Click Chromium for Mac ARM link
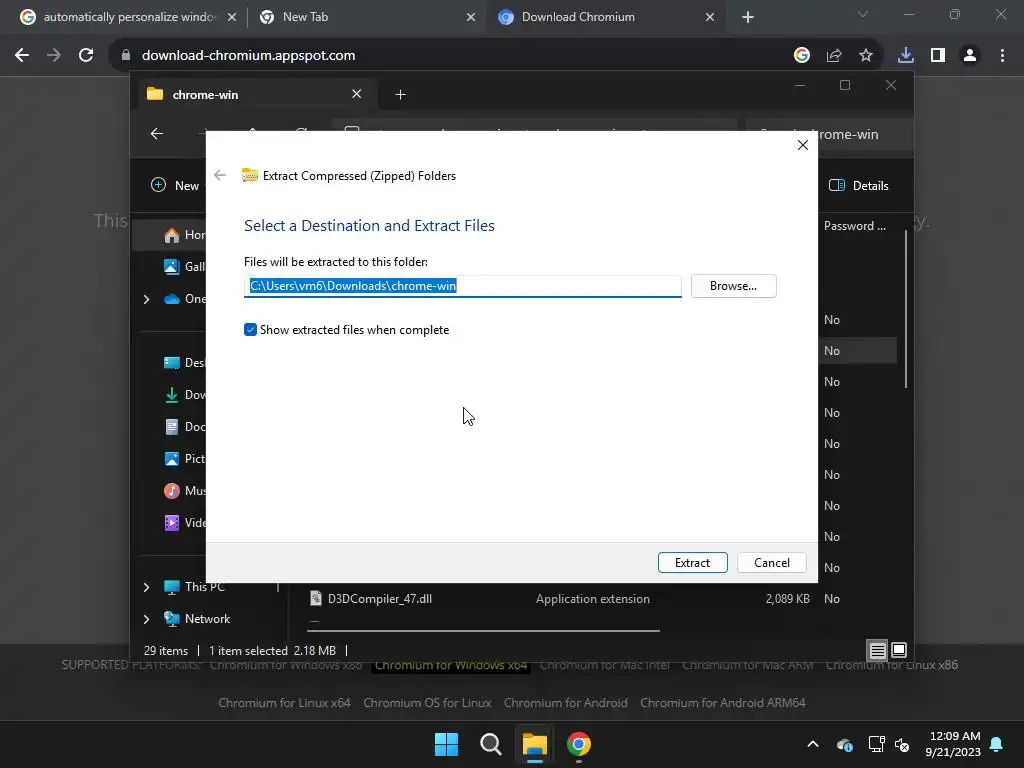Viewport: 1024px width, 768px height. click(748, 665)
